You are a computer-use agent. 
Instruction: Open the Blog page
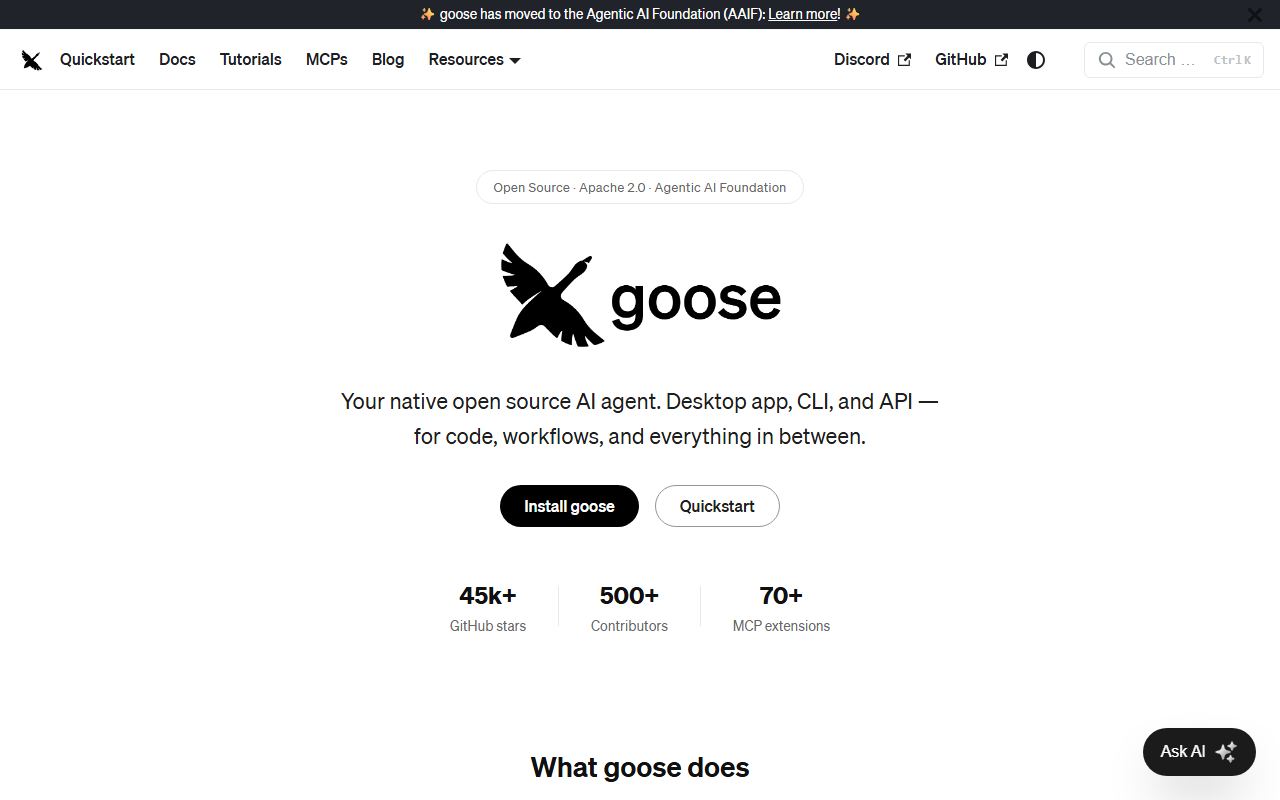(388, 60)
